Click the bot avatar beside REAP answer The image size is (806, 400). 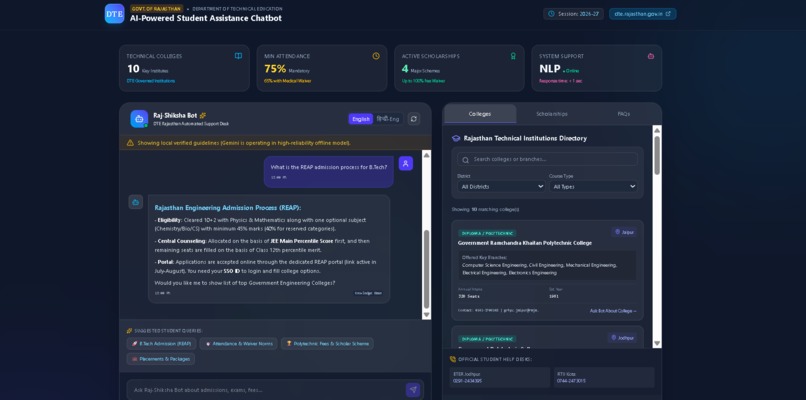click(x=136, y=202)
